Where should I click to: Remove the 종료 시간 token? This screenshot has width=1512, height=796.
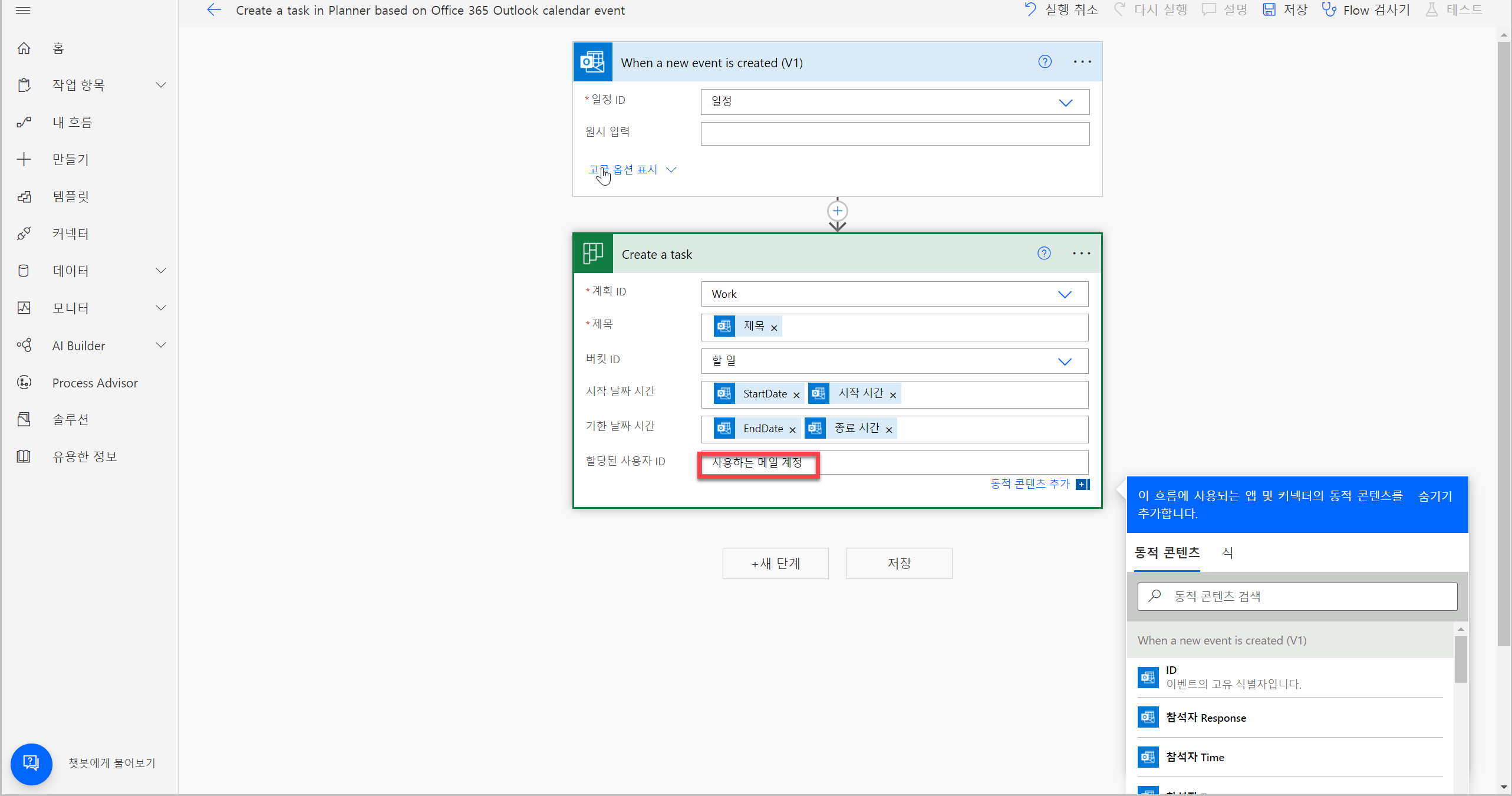coord(889,430)
